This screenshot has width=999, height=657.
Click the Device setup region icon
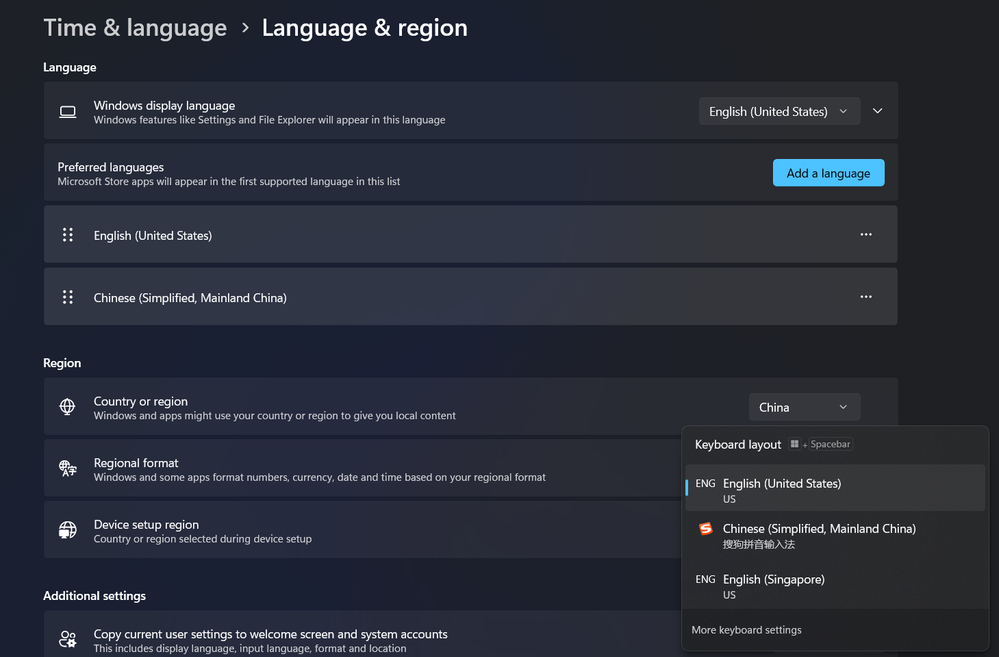point(68,530)
